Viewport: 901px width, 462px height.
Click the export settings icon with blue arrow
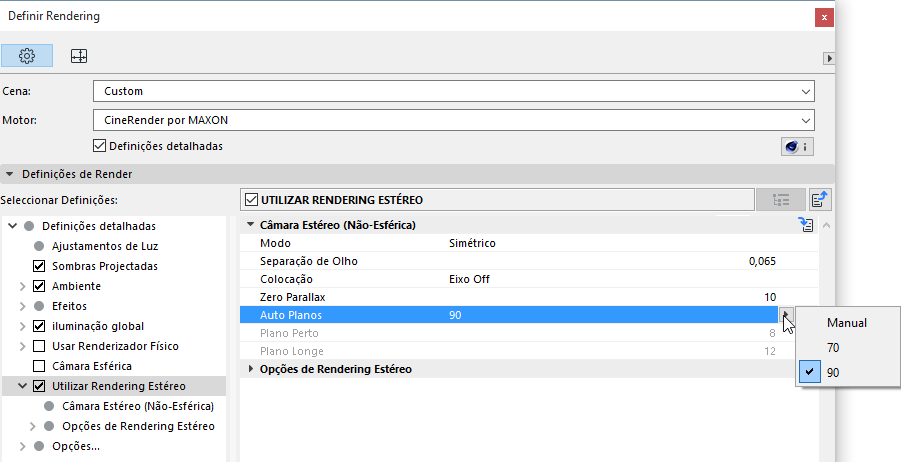tap(820, 200)
